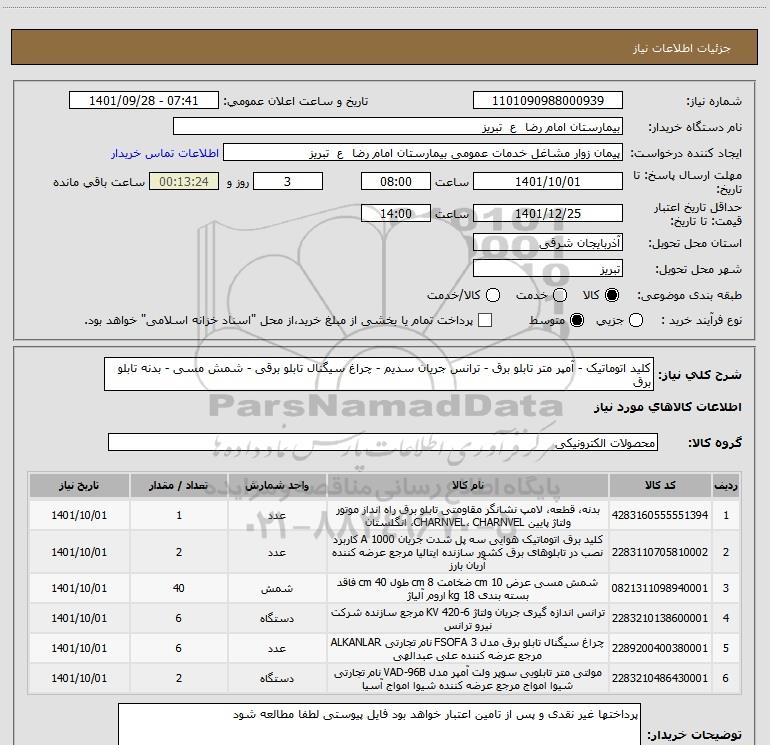
Task: Click the section heading اطلاعات کالاهای مورد نیاز
Action: coord(667,407)
